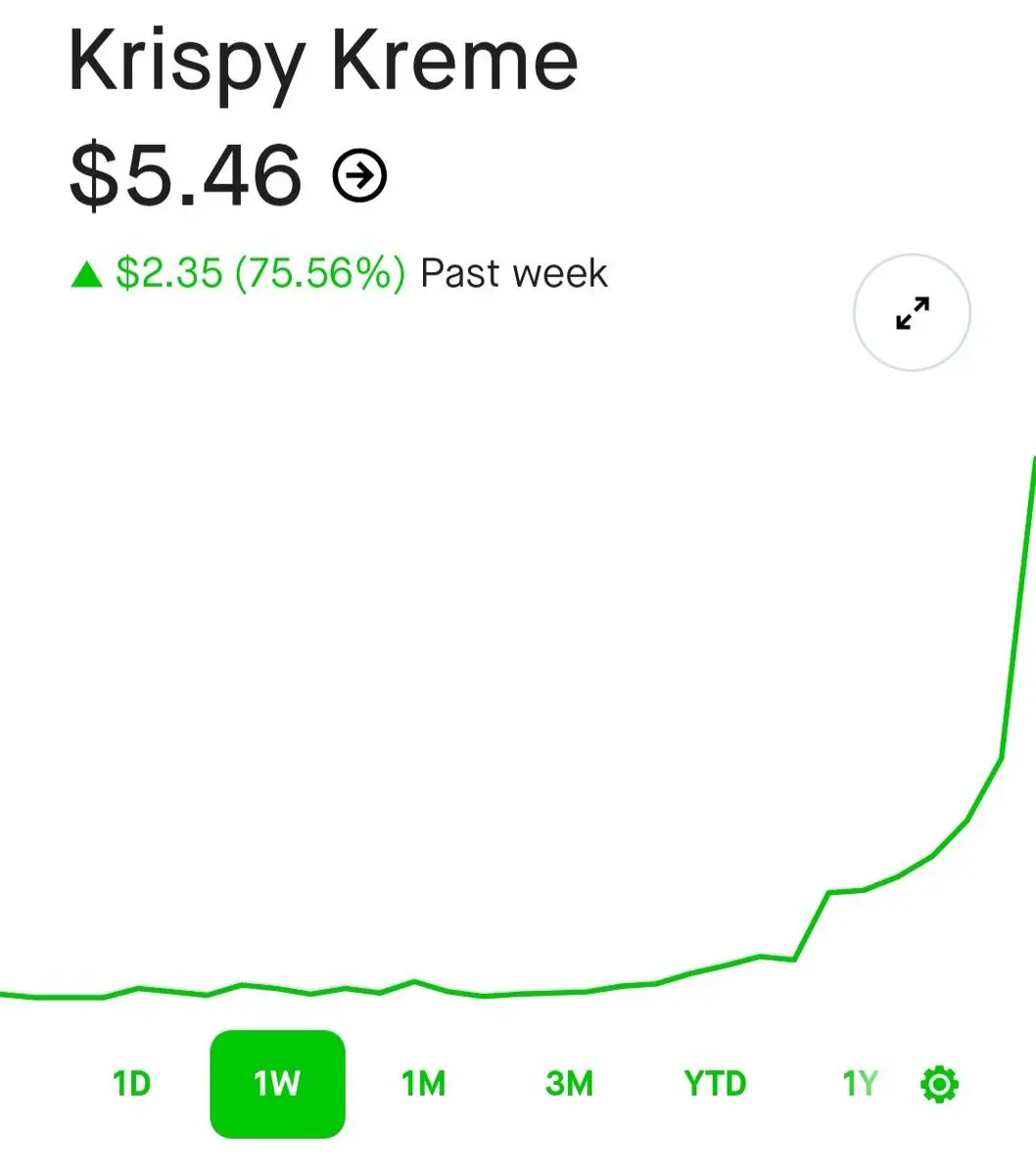The height and width of the screenshot is (1175, 1036).
Task: Tap the $5.46 current price
Action: click(185, 176)
